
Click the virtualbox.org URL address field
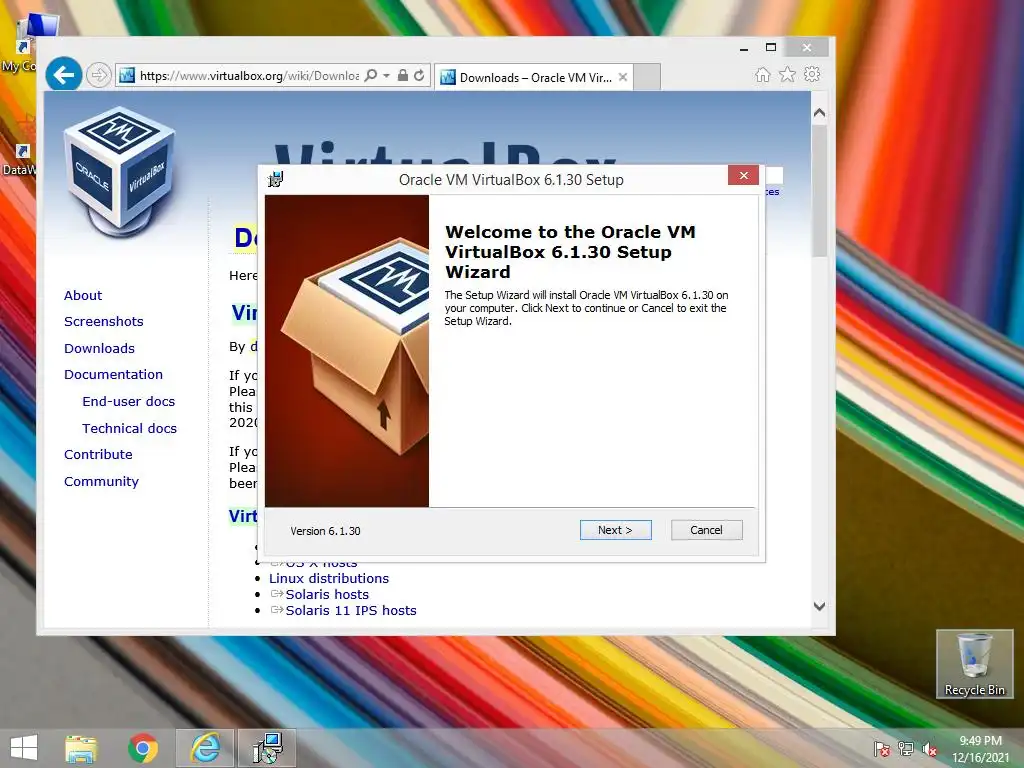click(x=249, y=76)
